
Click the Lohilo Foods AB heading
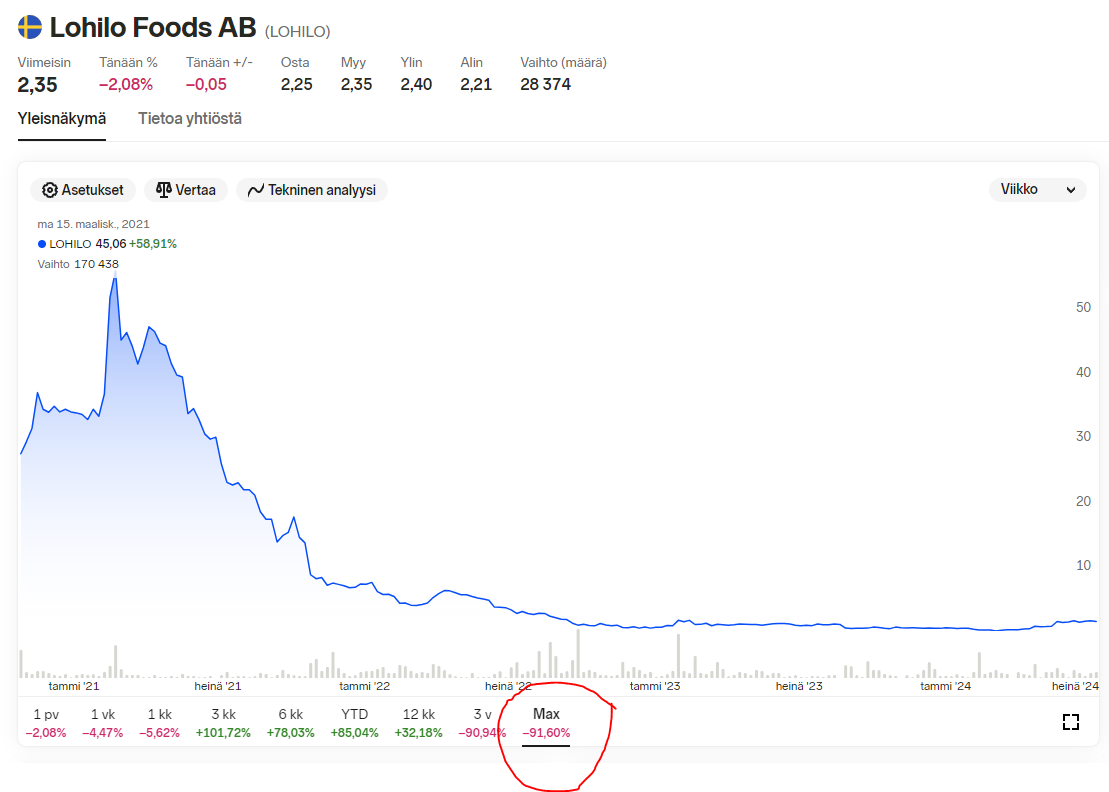[153, 28]
